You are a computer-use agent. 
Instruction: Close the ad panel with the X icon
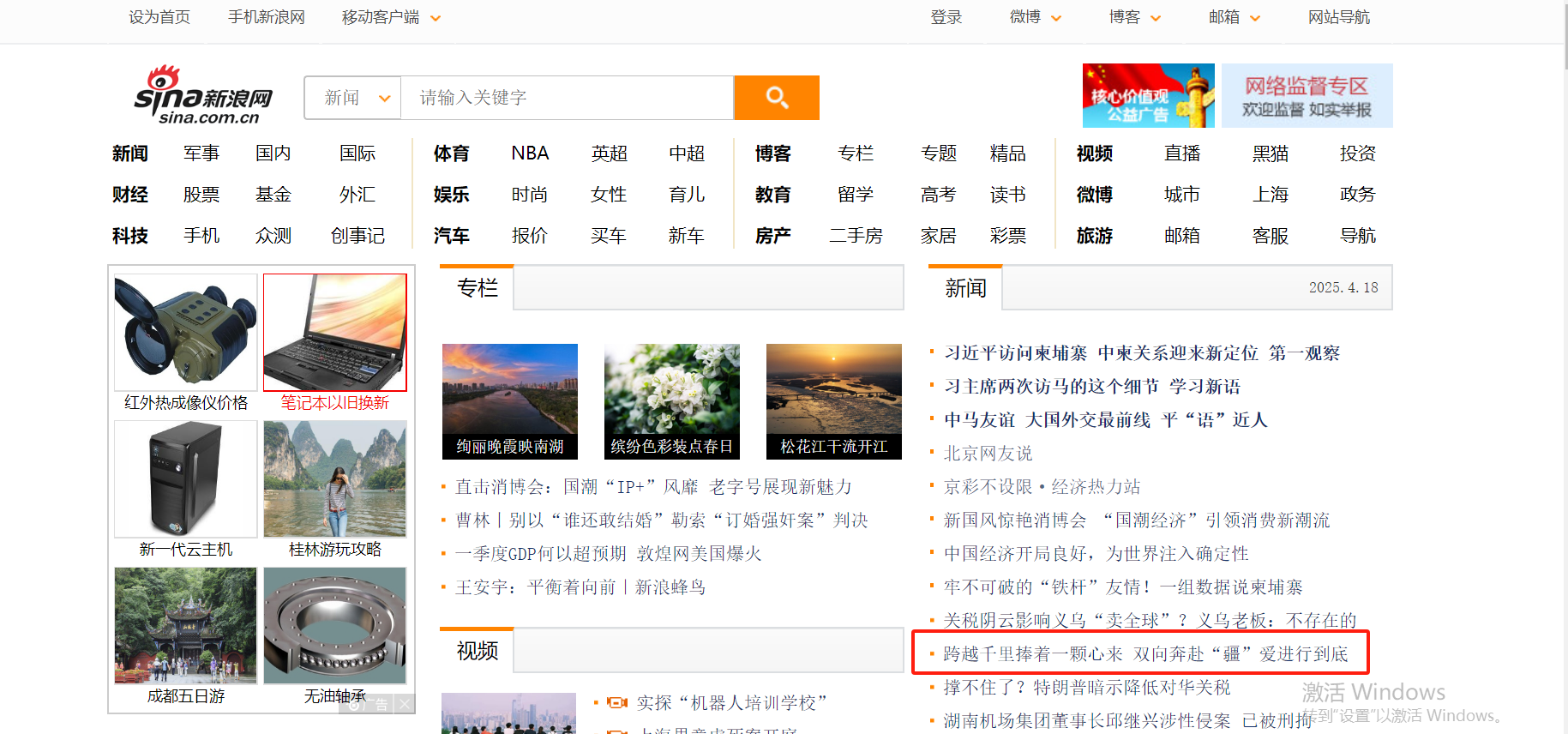(x=405, y=704)
